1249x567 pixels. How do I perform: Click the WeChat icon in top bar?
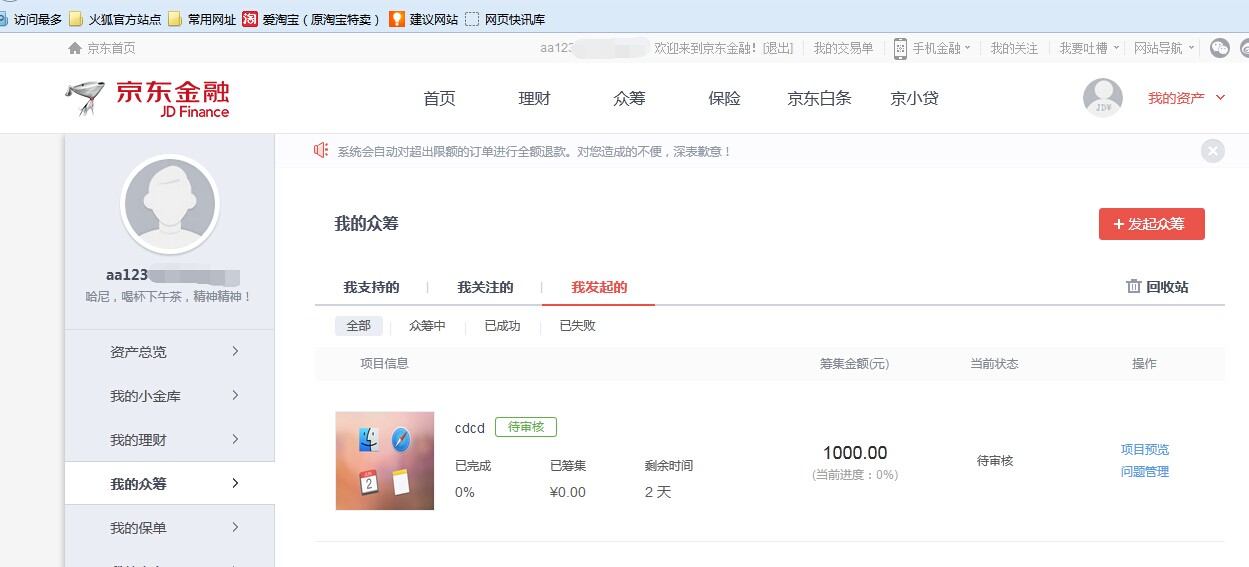1219,48
